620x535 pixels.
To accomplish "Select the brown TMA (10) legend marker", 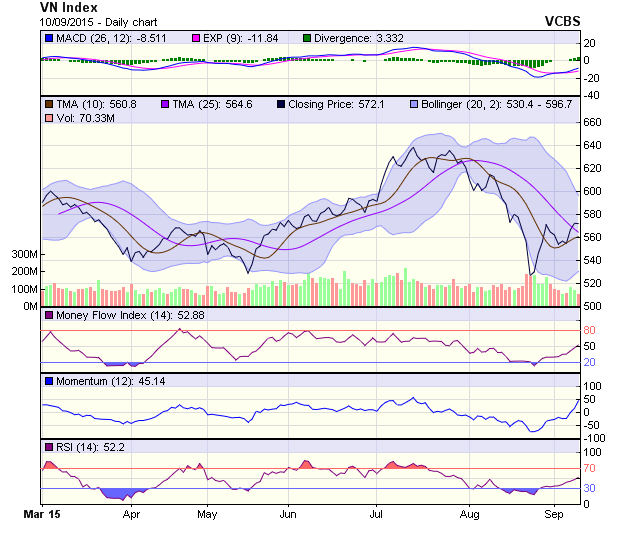I will (x=48, y=103).
